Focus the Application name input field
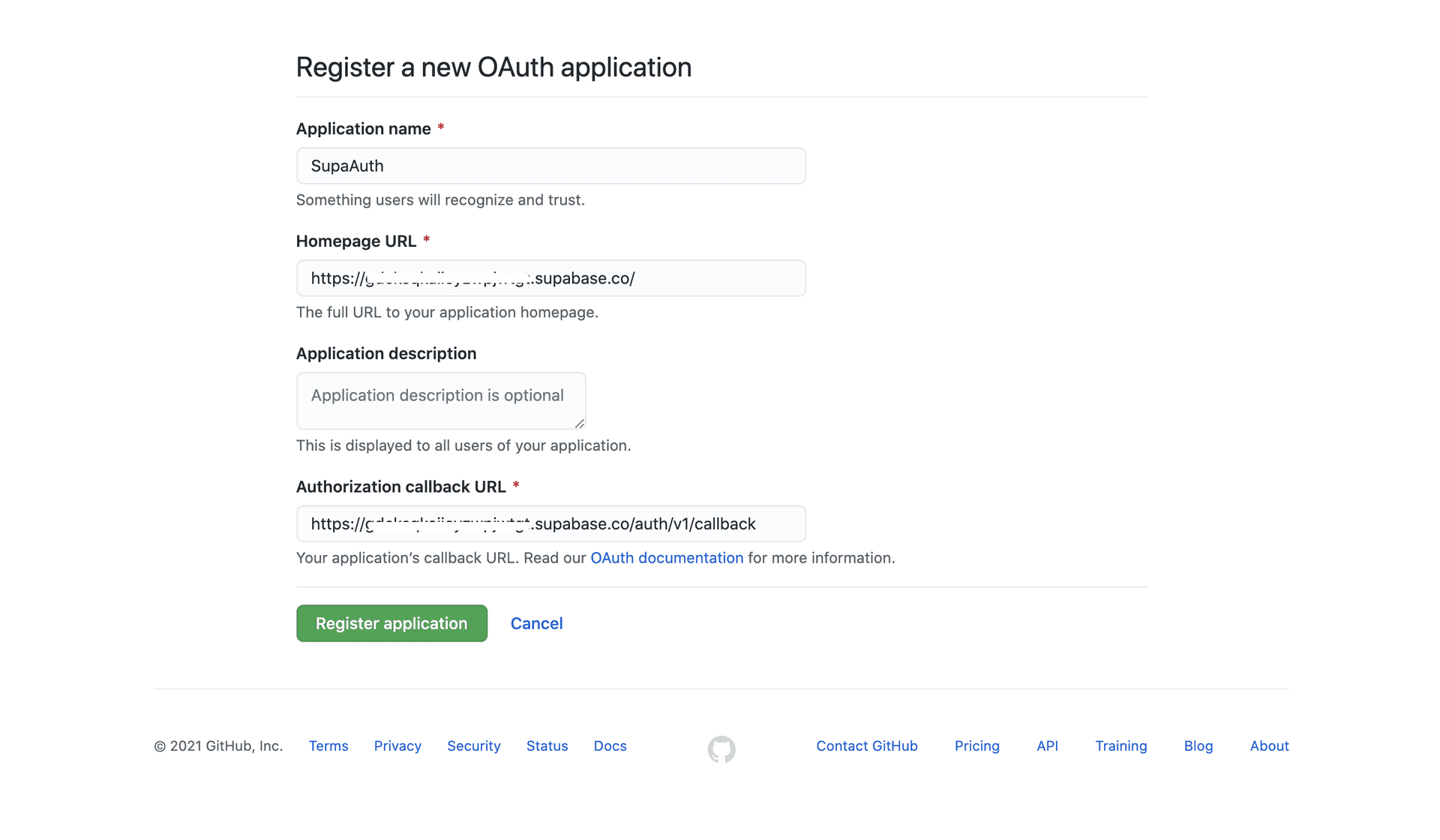The image size is (1440, 840). click(x=550, y=166)
